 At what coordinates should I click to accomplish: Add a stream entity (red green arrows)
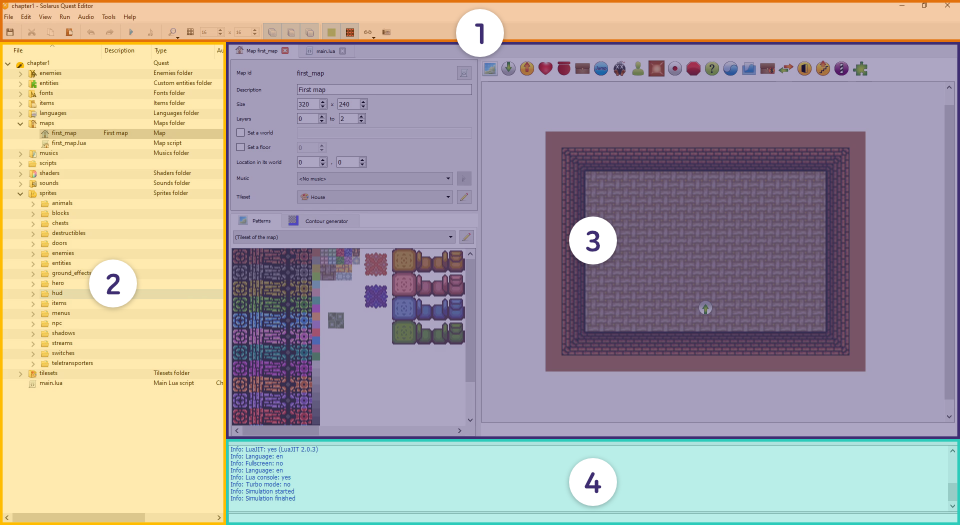(786, 69)
